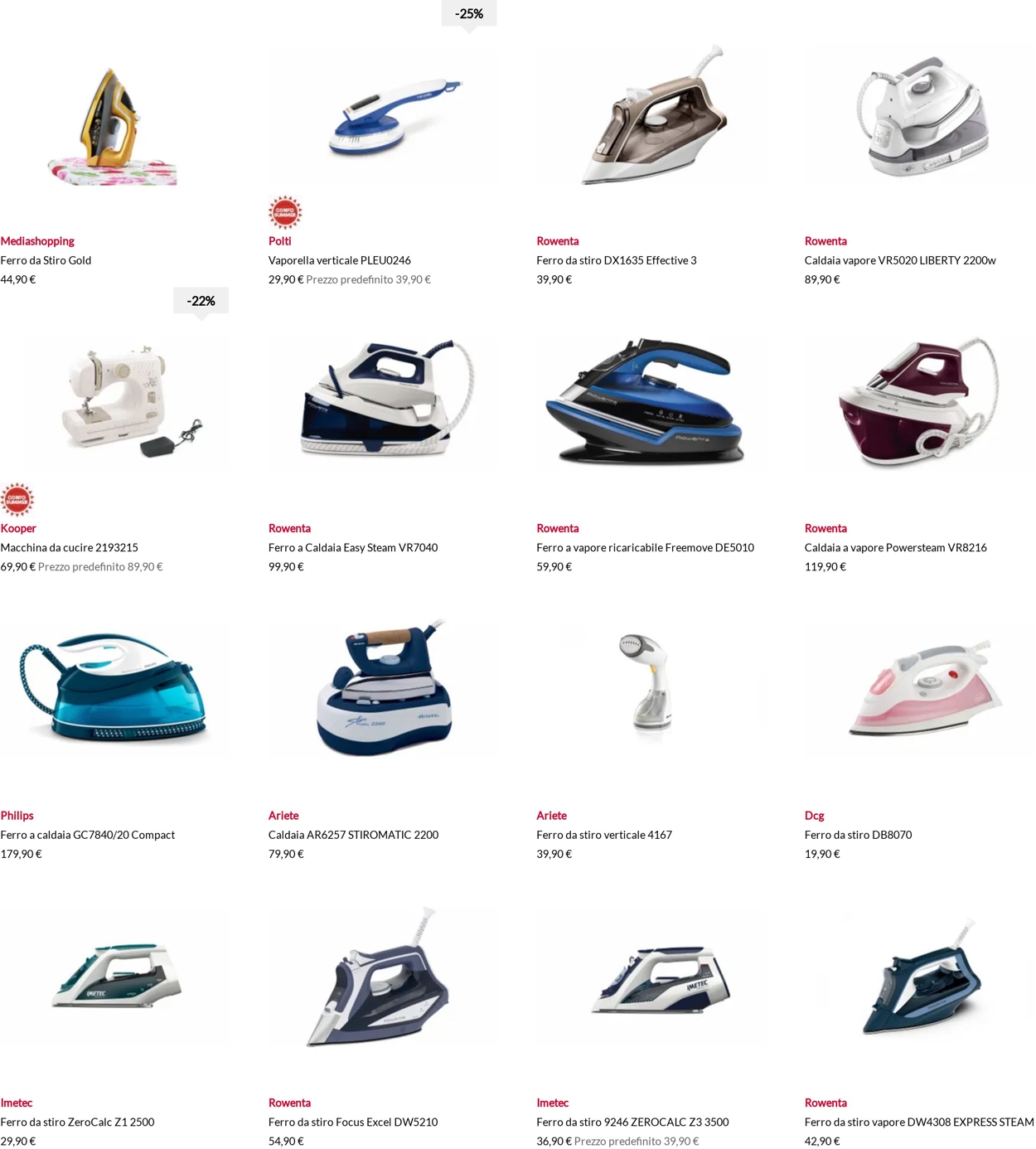The height and width of the screenshot is (1149, 1036).
Task: Open Ferro da stiro Focus Excel DW5210
Action: (353, 1122)
